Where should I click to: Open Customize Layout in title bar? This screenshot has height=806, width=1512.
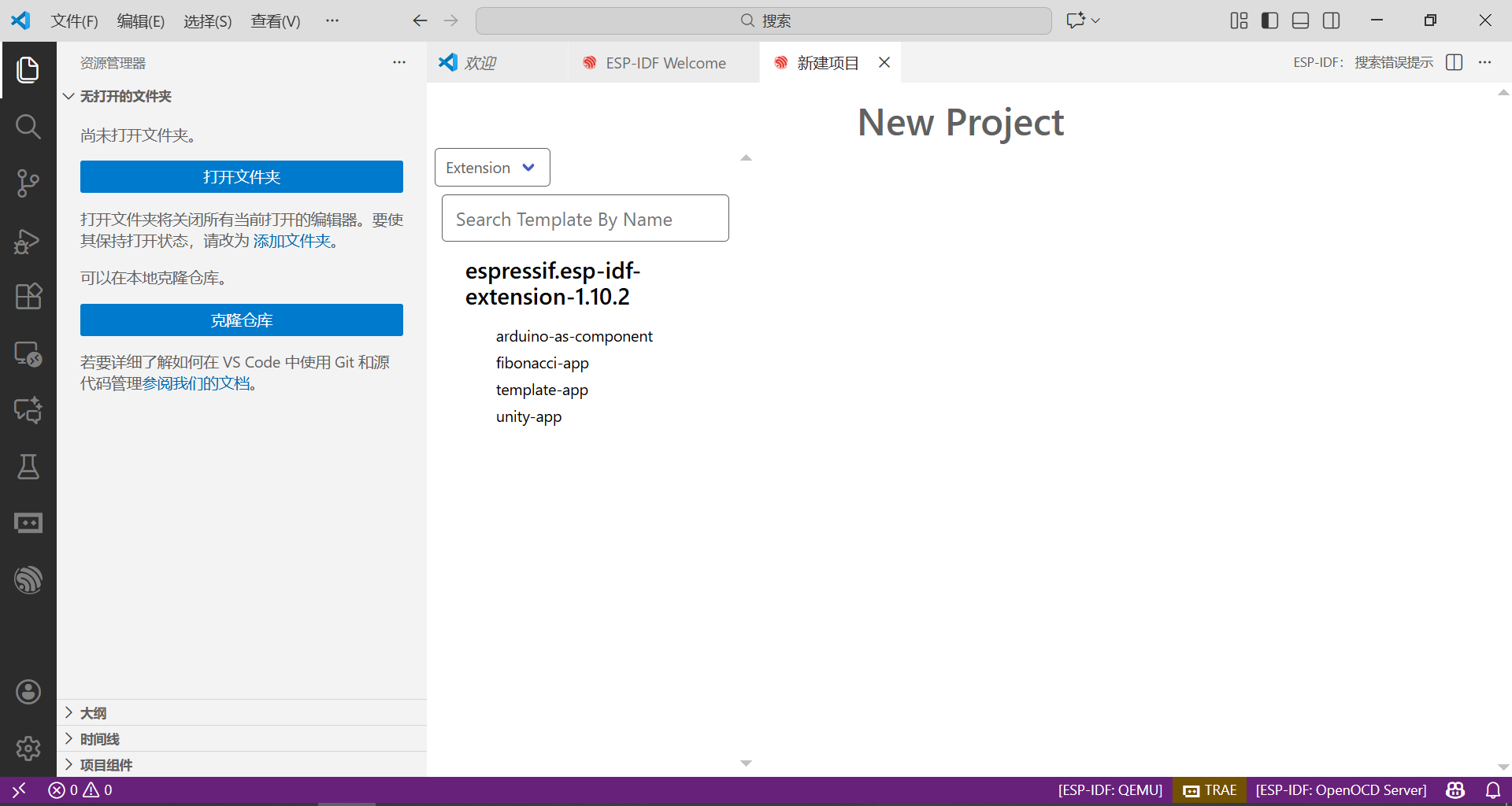1239,20
